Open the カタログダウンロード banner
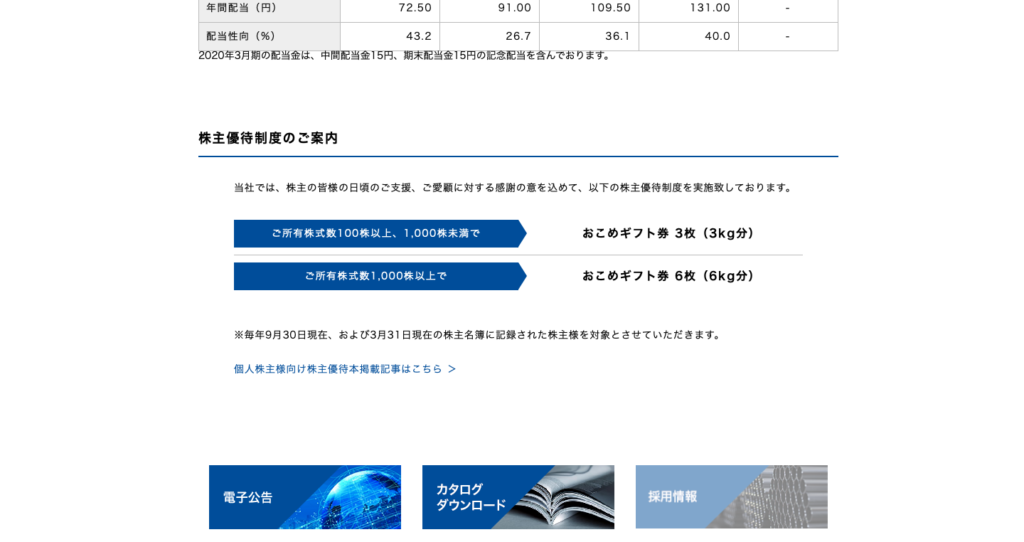Viewport: 1024px width, 542px height. pyautogui.click(x=518, y=497)
